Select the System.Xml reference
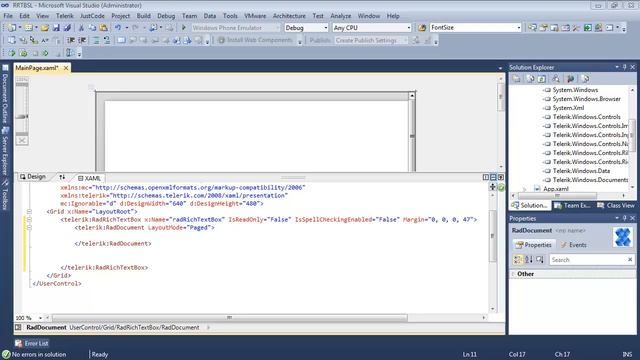This screenshot has width=640, height=360. 568,108
